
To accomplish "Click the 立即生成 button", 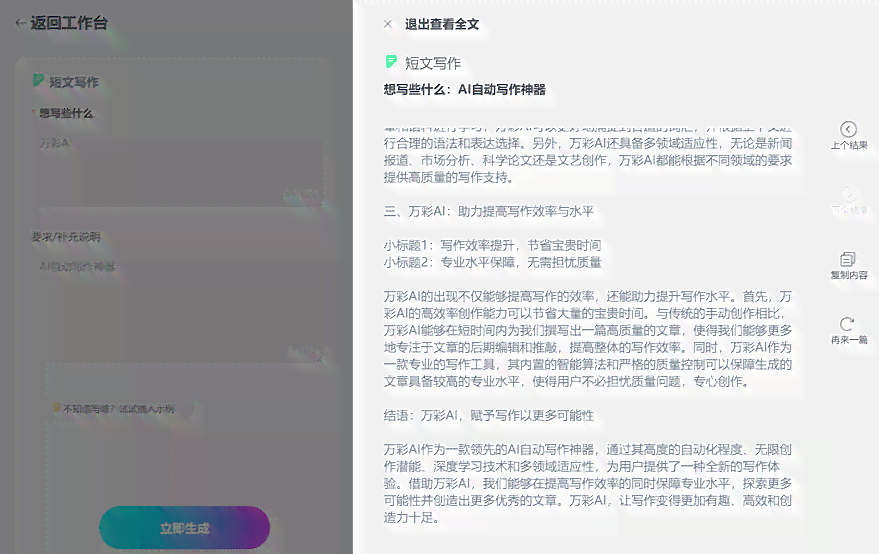I will 184,528.
